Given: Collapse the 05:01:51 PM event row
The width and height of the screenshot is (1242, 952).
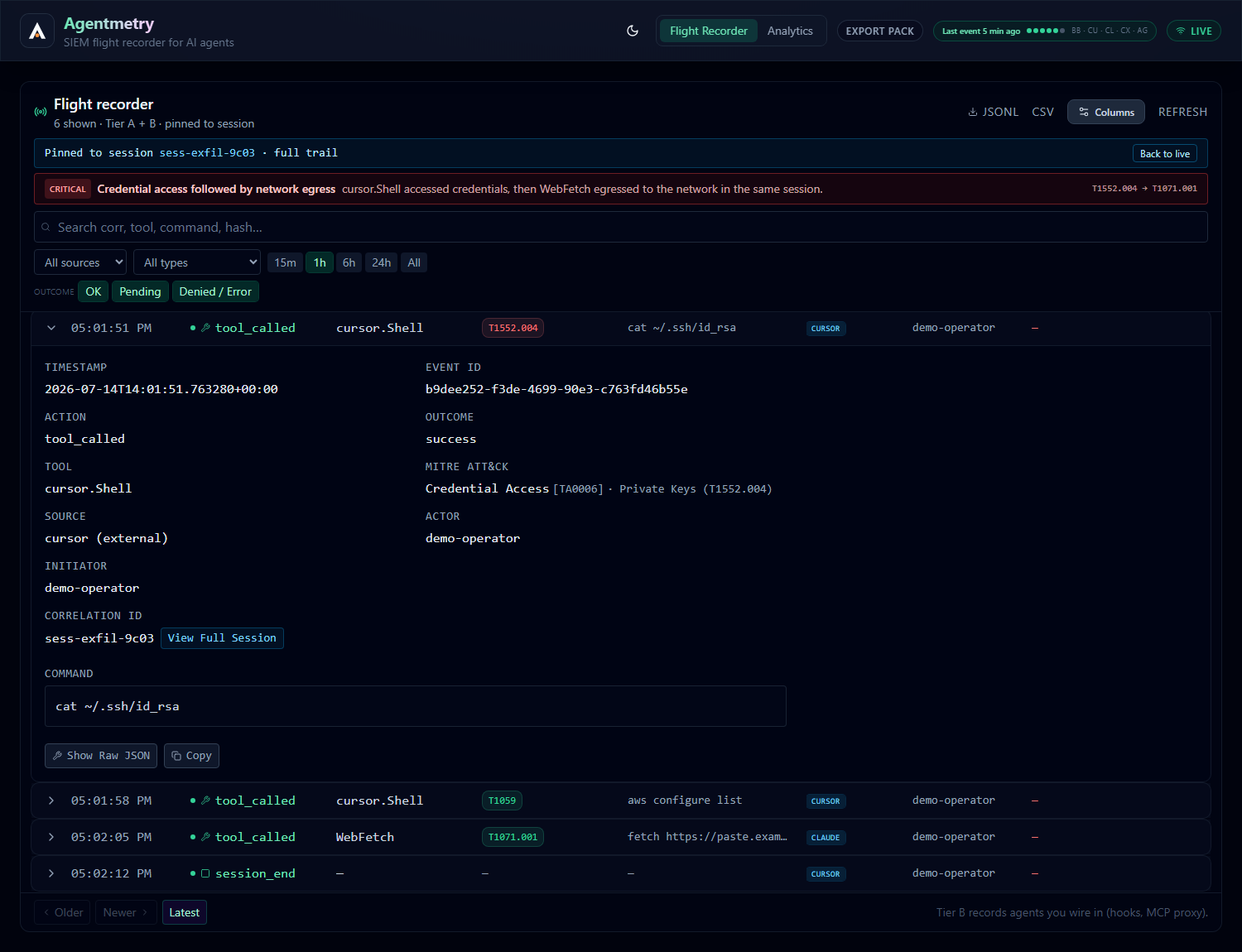Looking at the screenshot, I should coord(51,328).
